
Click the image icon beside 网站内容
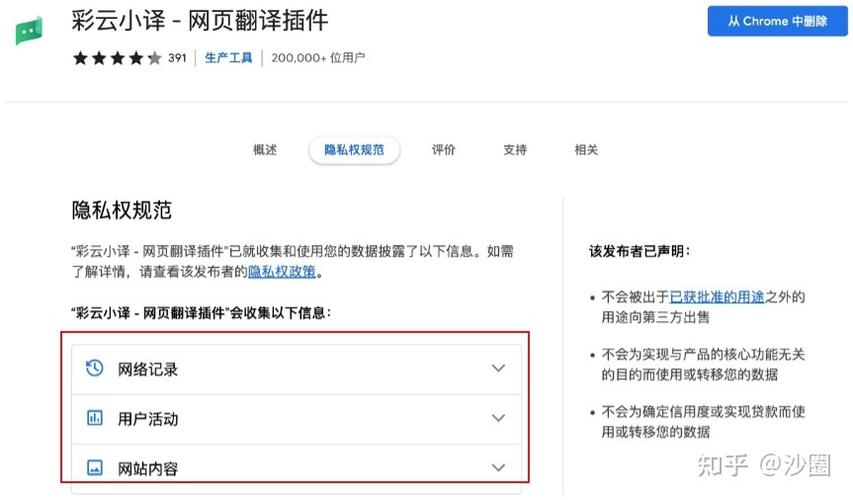(95, 467)
